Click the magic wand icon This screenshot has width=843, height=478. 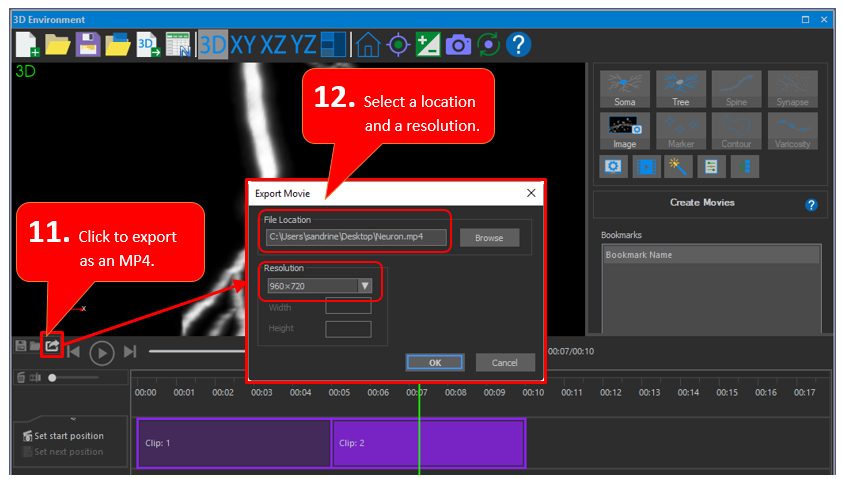click(676, 167)
